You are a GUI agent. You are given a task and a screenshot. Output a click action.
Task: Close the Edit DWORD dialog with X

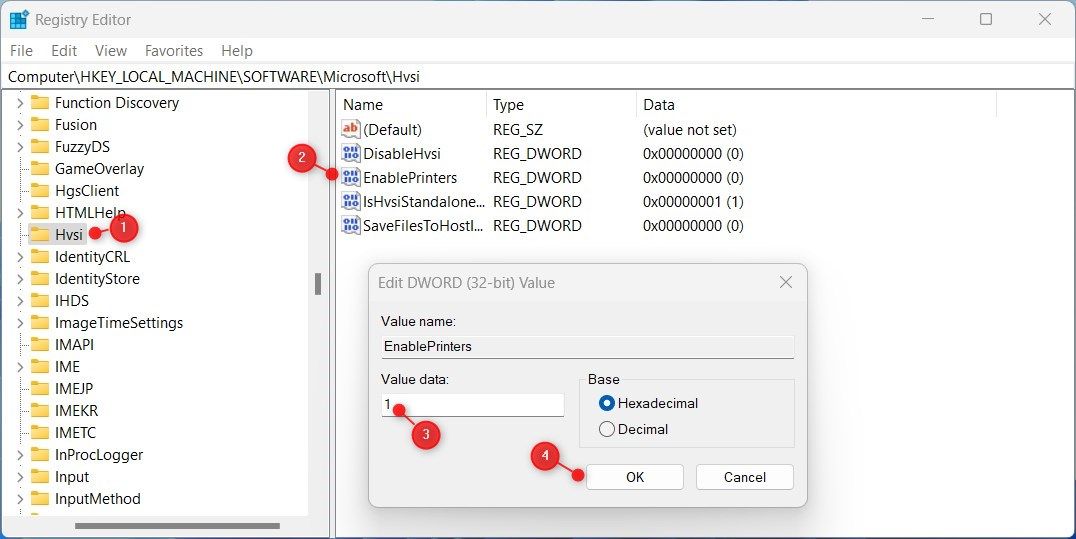pos(786,282)
